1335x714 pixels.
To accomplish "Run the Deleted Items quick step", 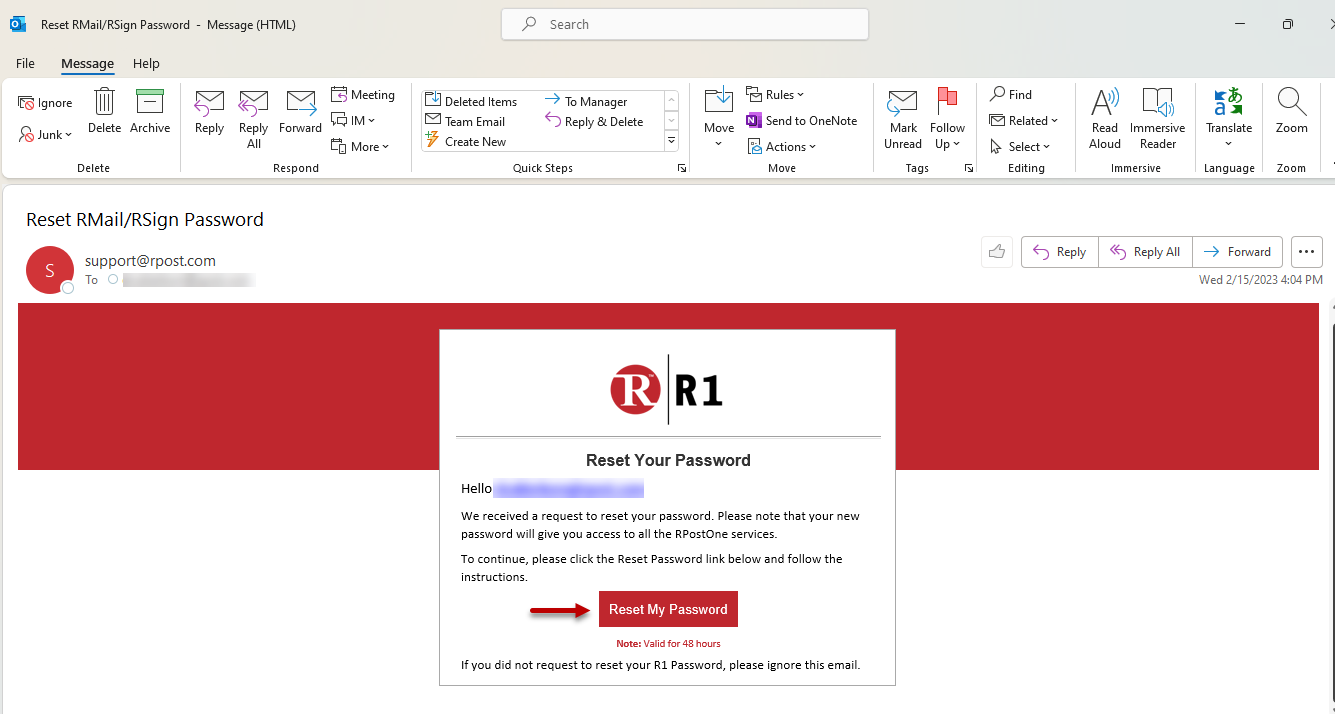I will [472, 101].
